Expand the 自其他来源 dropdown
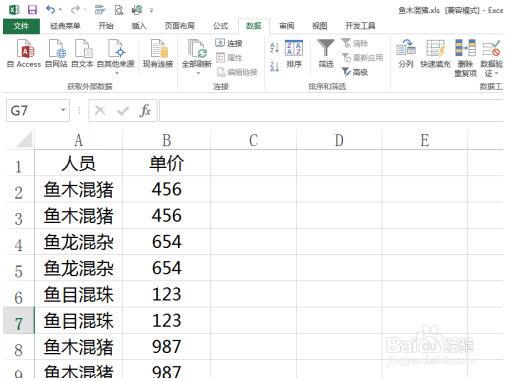 pos(117,73)
